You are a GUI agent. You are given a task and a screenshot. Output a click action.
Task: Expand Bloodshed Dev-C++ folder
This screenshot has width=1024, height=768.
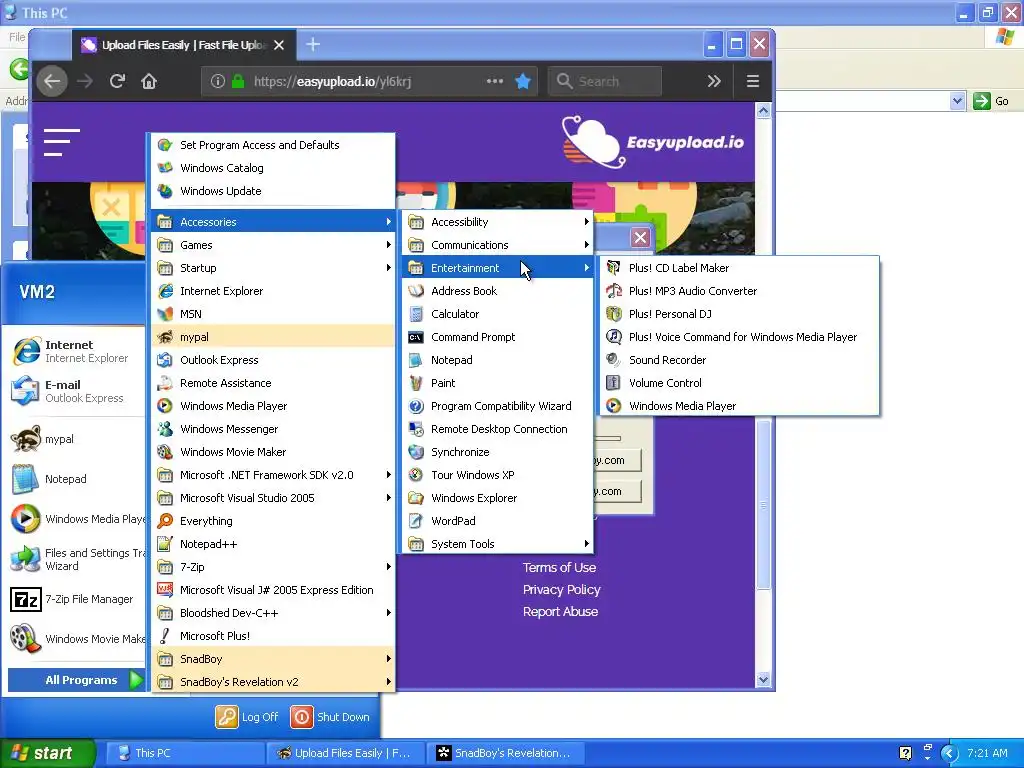(x=273, y=613)
